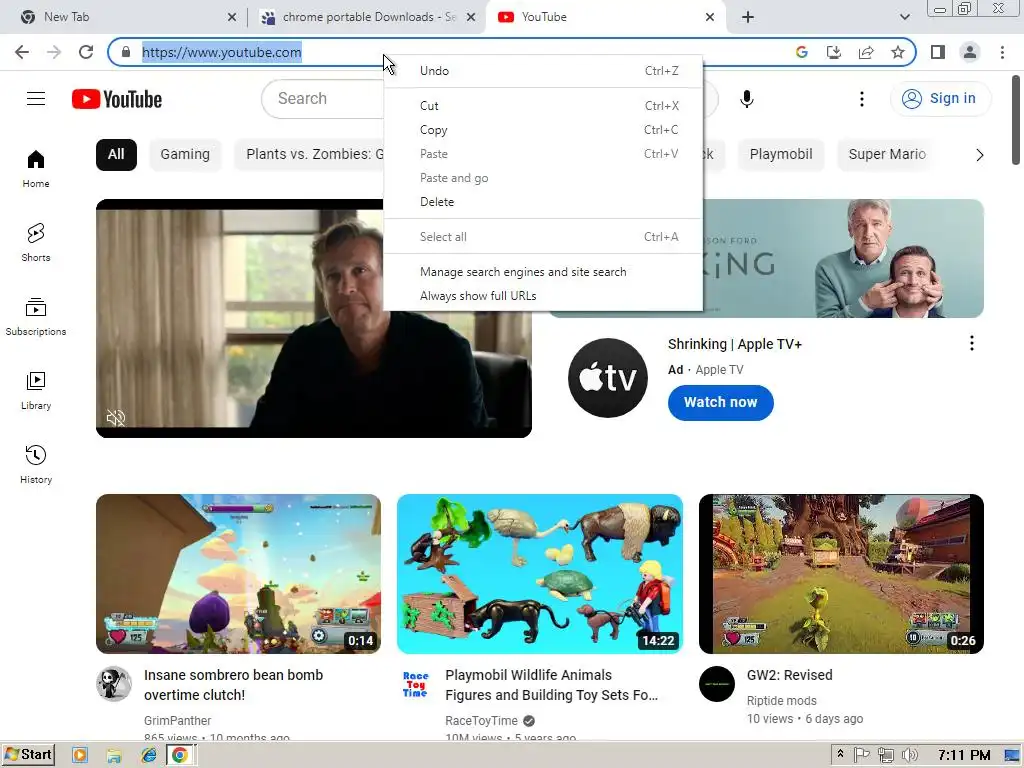This screenshot has width=1024, height=768.
Task: Open Playmobil animals video thumbnail
Action: (x=540, y=574)
